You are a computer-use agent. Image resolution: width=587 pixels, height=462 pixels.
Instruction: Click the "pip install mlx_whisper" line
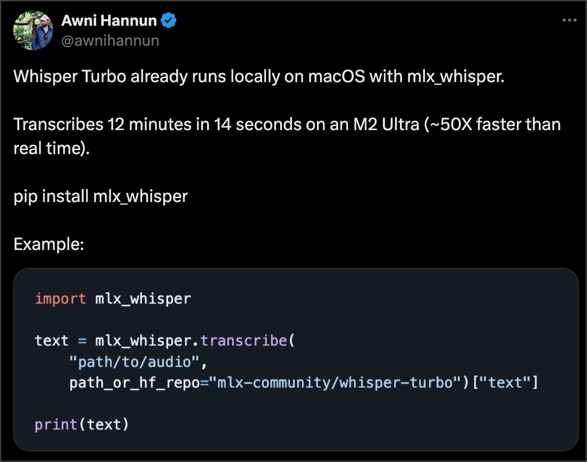pyautogui.click(x=101, y=197)
